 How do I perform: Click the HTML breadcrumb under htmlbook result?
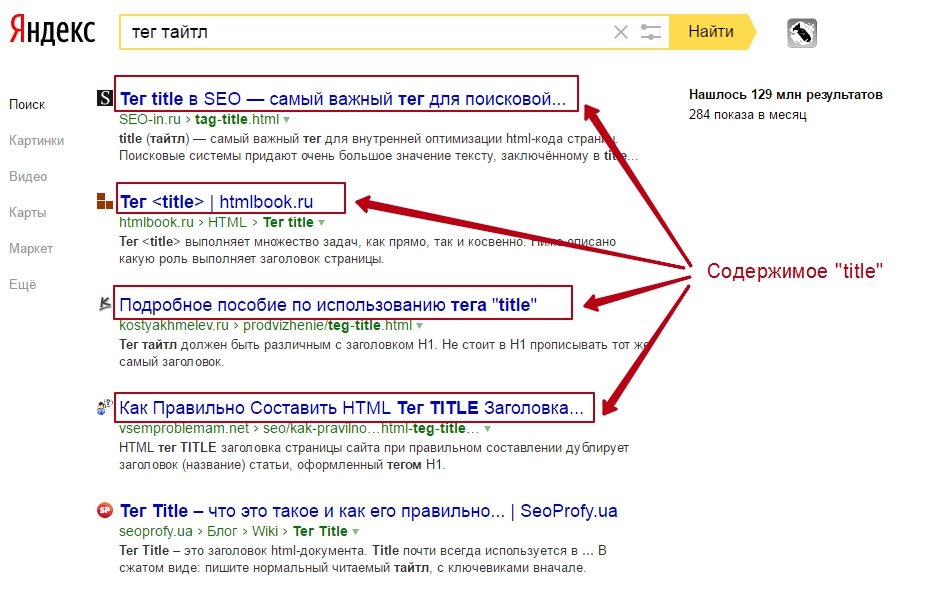(227, 222)
